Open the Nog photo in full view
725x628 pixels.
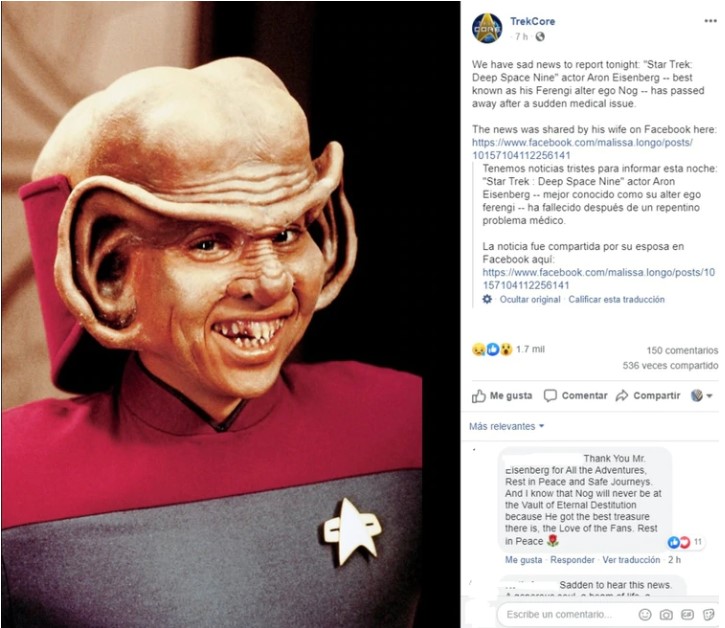pyautogui.click(x=230, y=314)
